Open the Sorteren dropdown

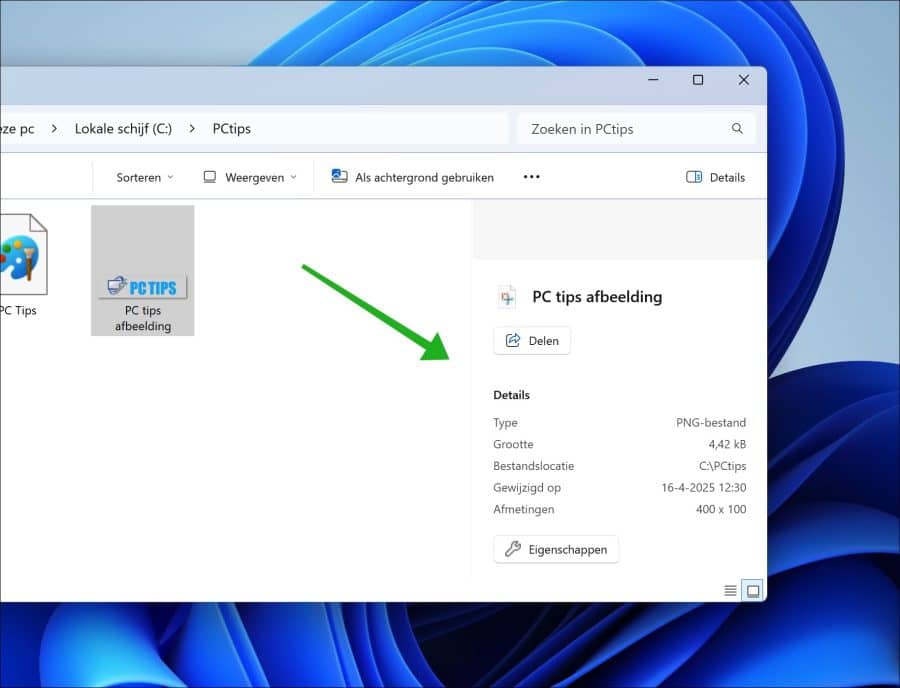coord(141,176)
